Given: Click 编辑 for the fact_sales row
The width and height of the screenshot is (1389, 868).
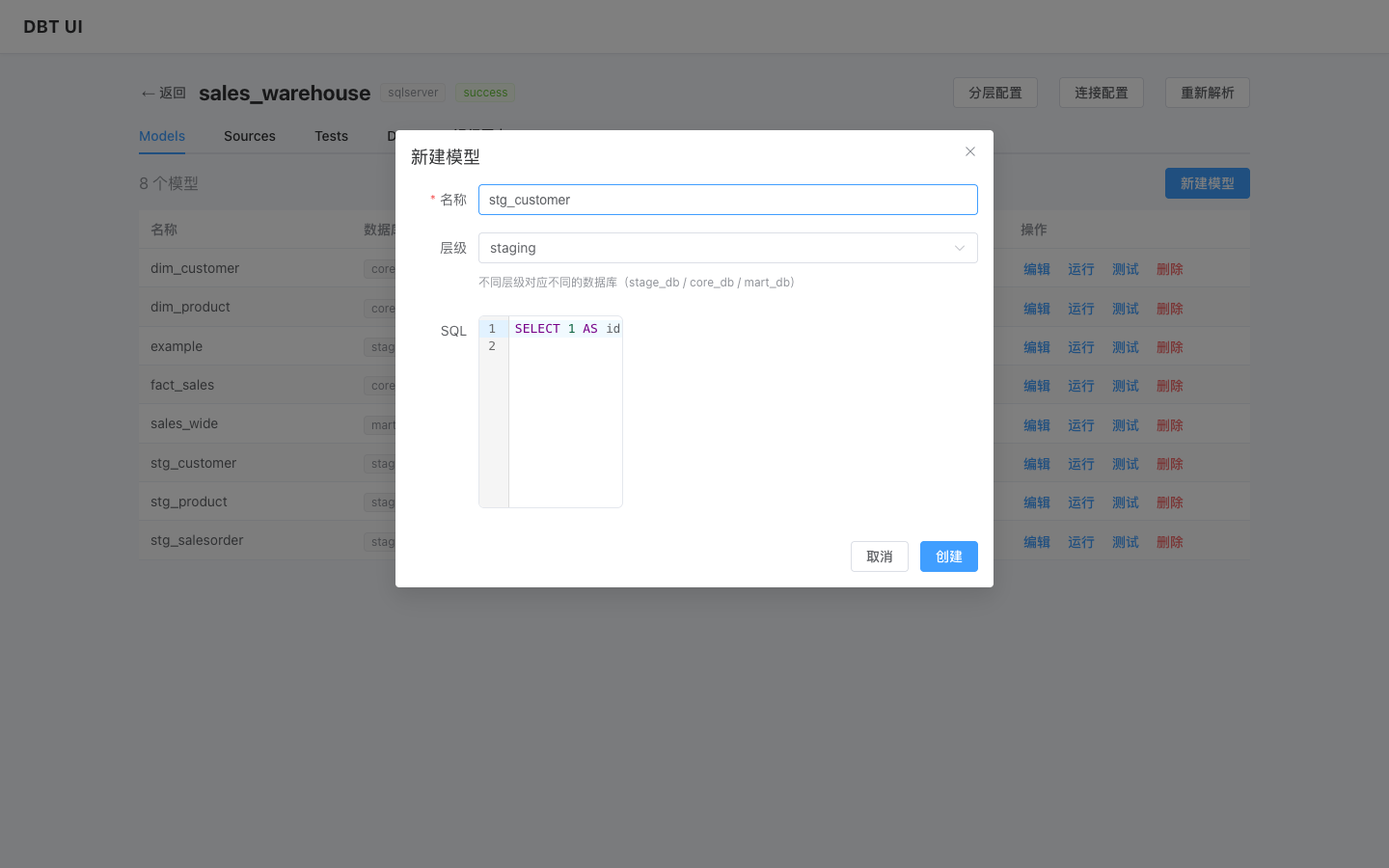Looking at the screenshot, I should (1037, 386).
